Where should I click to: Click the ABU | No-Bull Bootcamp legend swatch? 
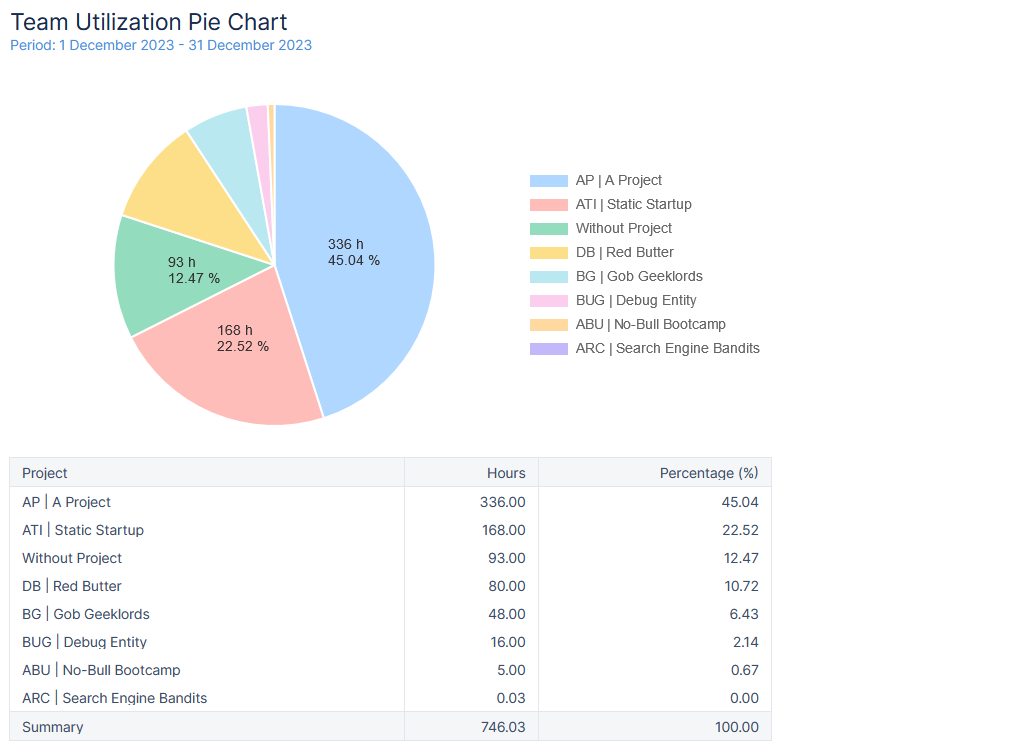pyautogui.click(x=549, y=324)
